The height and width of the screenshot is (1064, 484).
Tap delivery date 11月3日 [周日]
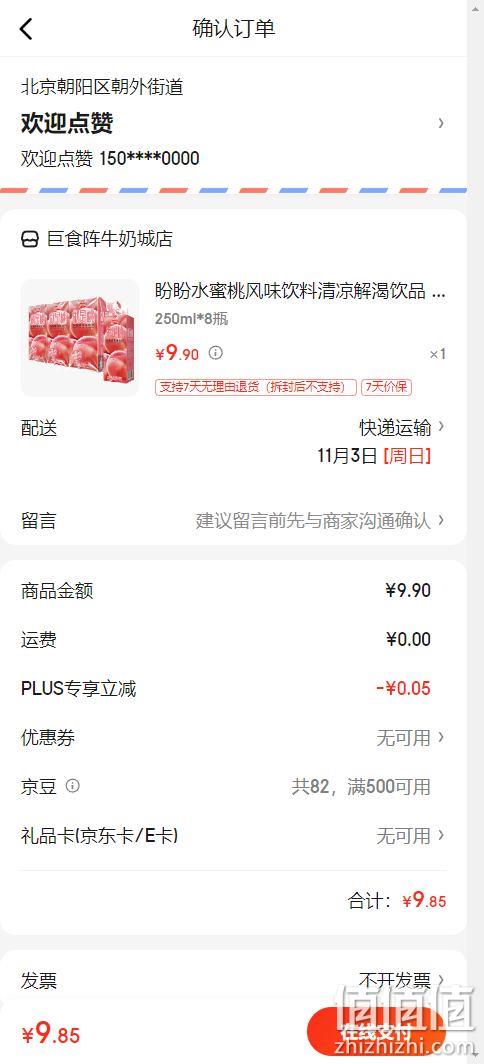pyautogui.click(x=374, y=456)
